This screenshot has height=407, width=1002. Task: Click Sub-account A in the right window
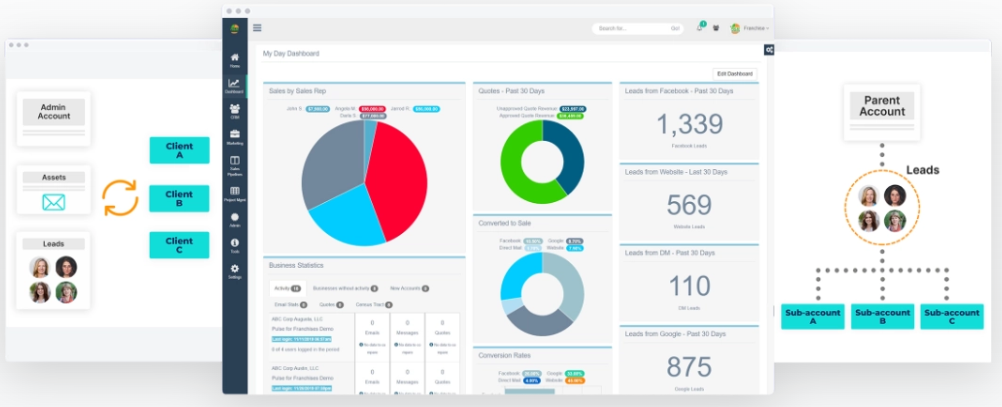(813, 317)
